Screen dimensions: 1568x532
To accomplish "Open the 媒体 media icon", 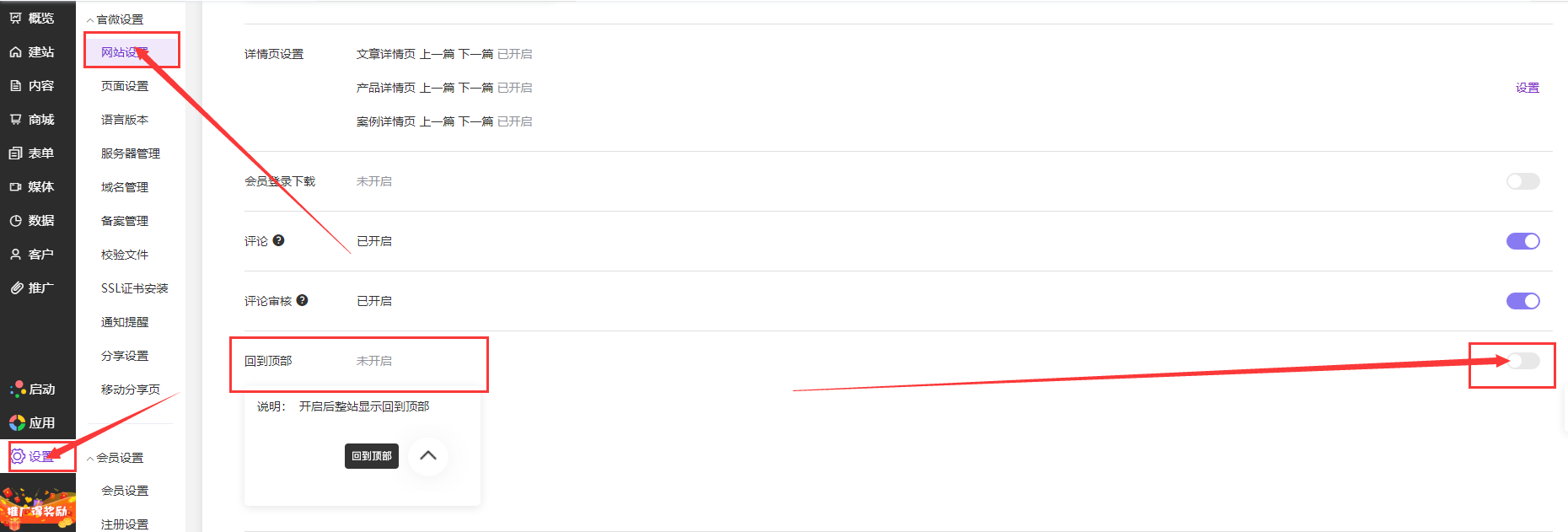I will 16,186.
